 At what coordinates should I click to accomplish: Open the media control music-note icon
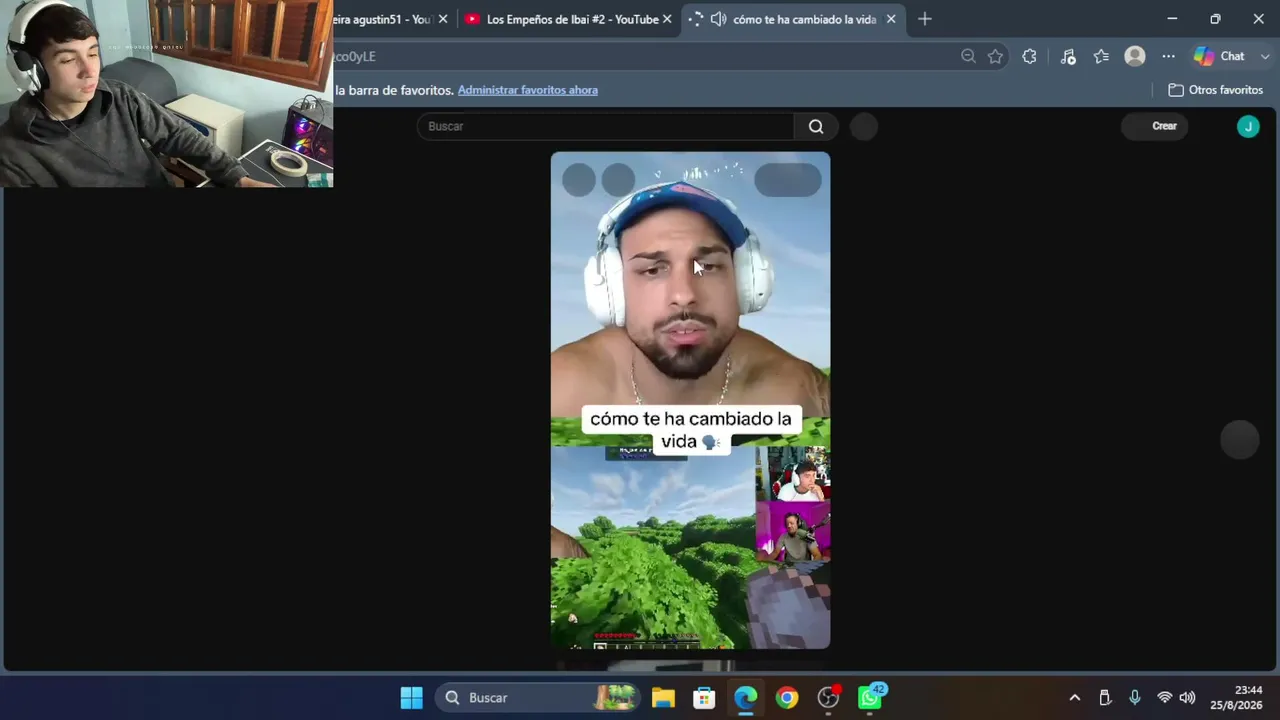[x=1068, y=57]
